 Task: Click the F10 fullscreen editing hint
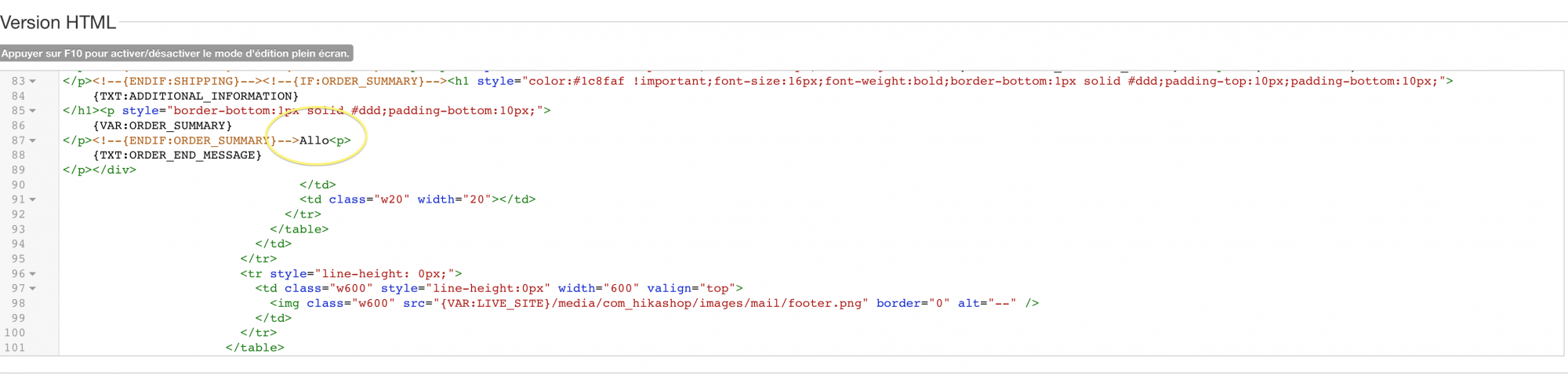point(176,53)
